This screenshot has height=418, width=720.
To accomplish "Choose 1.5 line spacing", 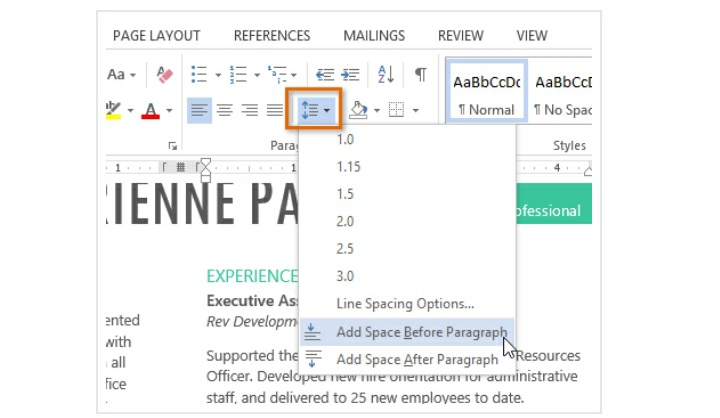I will pos(346,195).
